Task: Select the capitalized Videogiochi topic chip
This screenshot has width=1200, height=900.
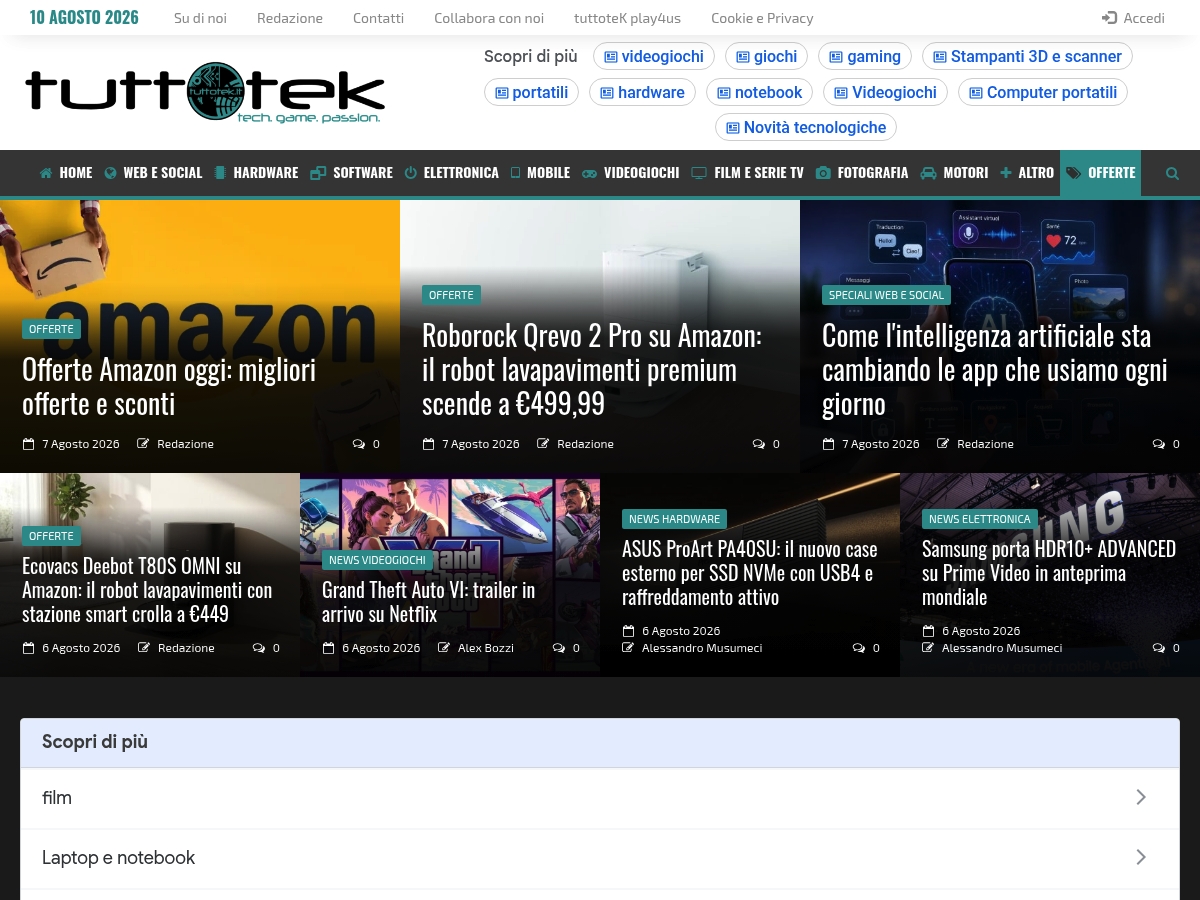Action: [x=885, y=92]
